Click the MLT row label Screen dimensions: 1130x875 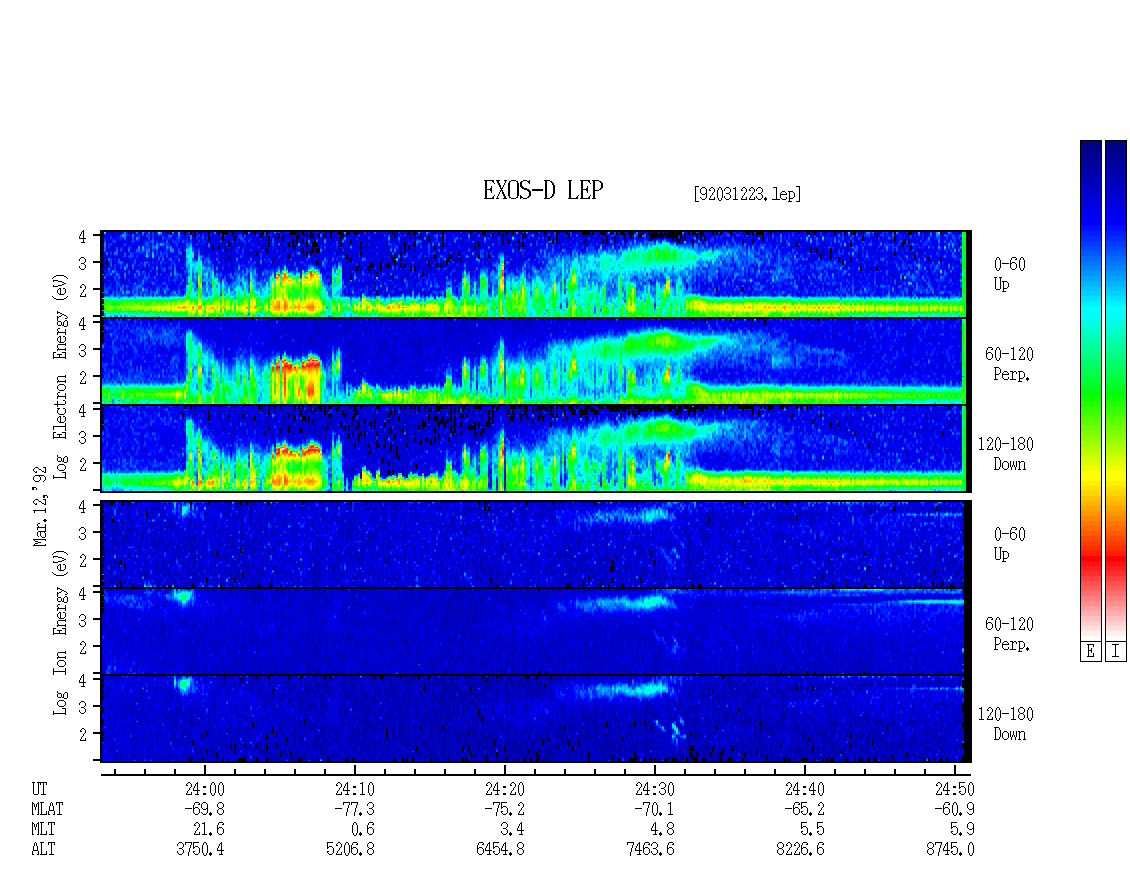[x=43, y=830]
